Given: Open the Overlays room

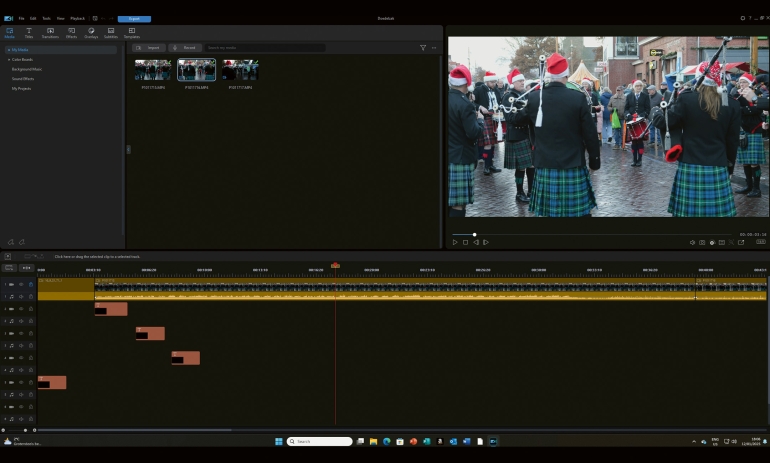Looking at the screenshot, I should 91,32.
